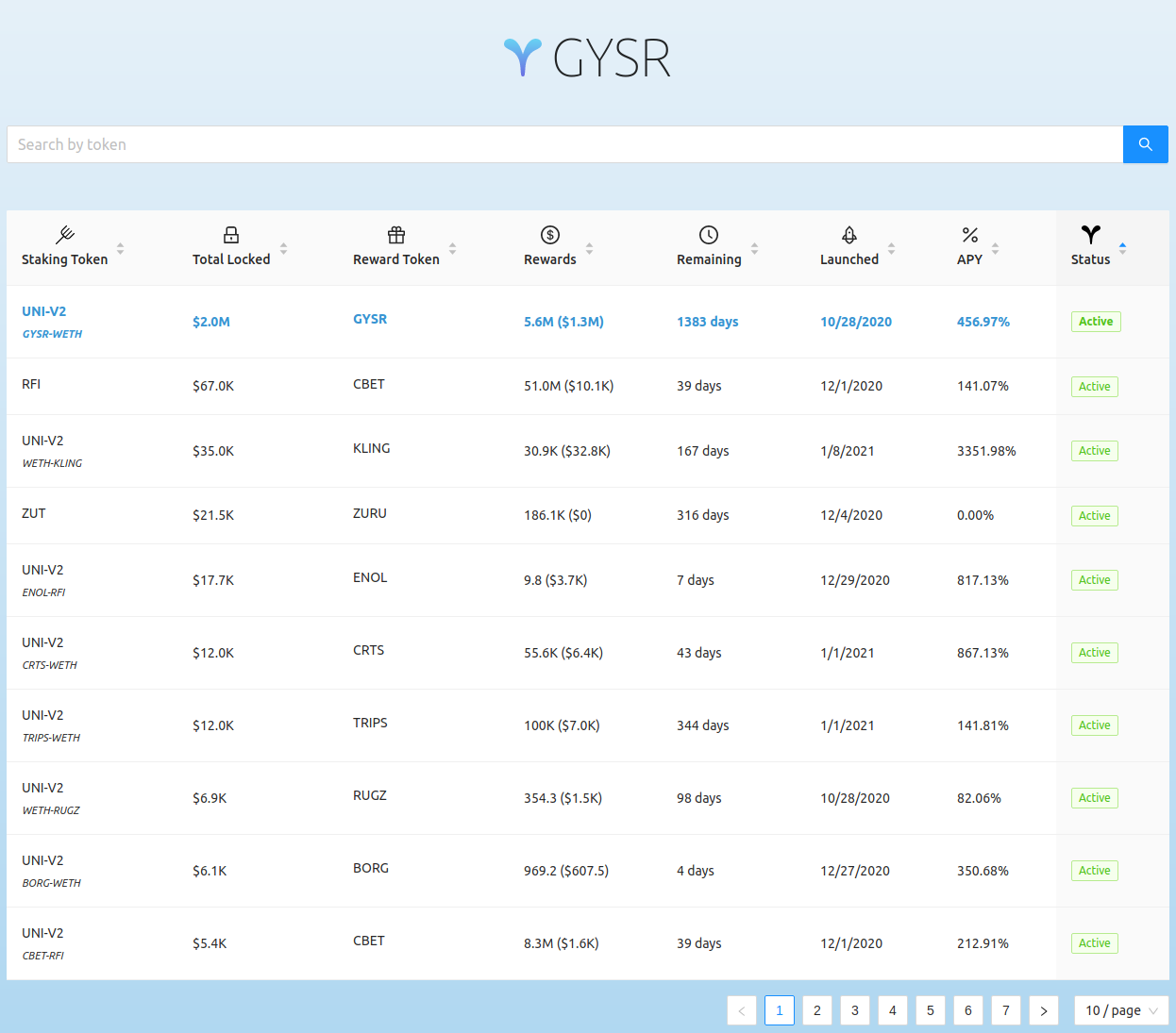Image resolution: width=1176 pixels, height=1033 pixels.
Task: Click the Status geyser icon
Action: click(x=1091, y=234)
